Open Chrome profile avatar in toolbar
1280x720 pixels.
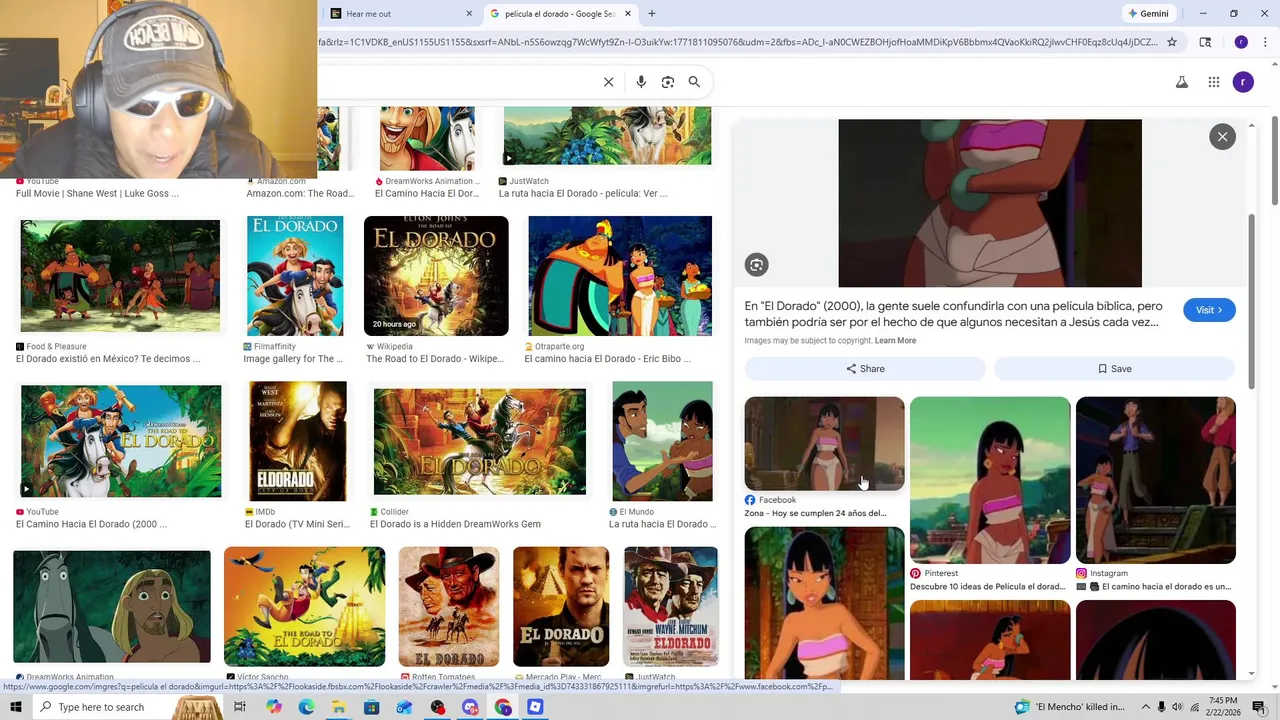coord(1241,42)
